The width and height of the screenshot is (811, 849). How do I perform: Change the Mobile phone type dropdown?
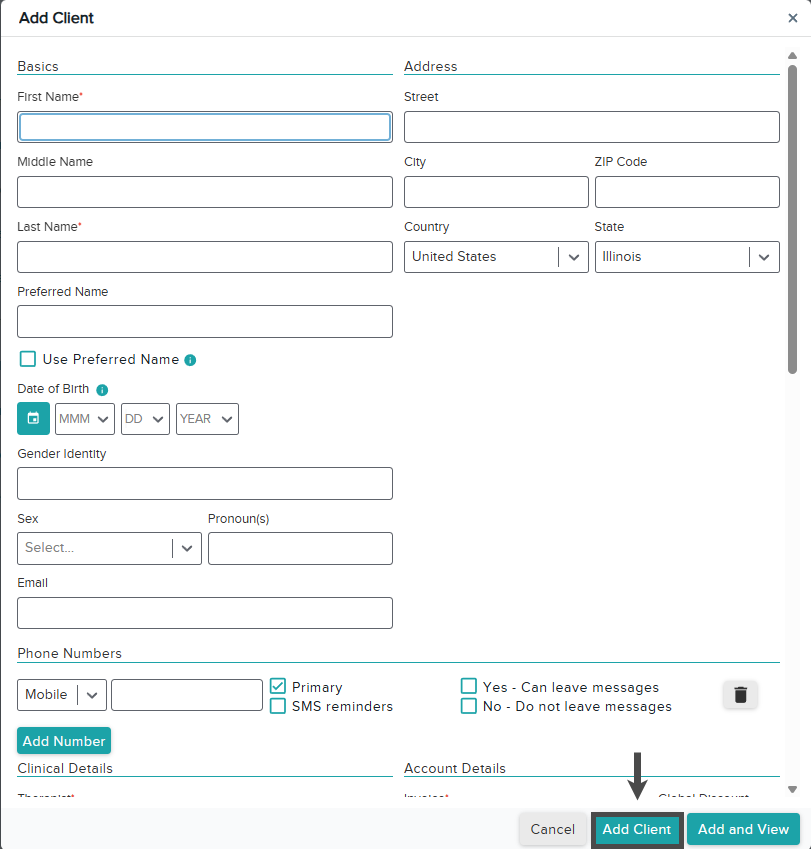[61, 695]
